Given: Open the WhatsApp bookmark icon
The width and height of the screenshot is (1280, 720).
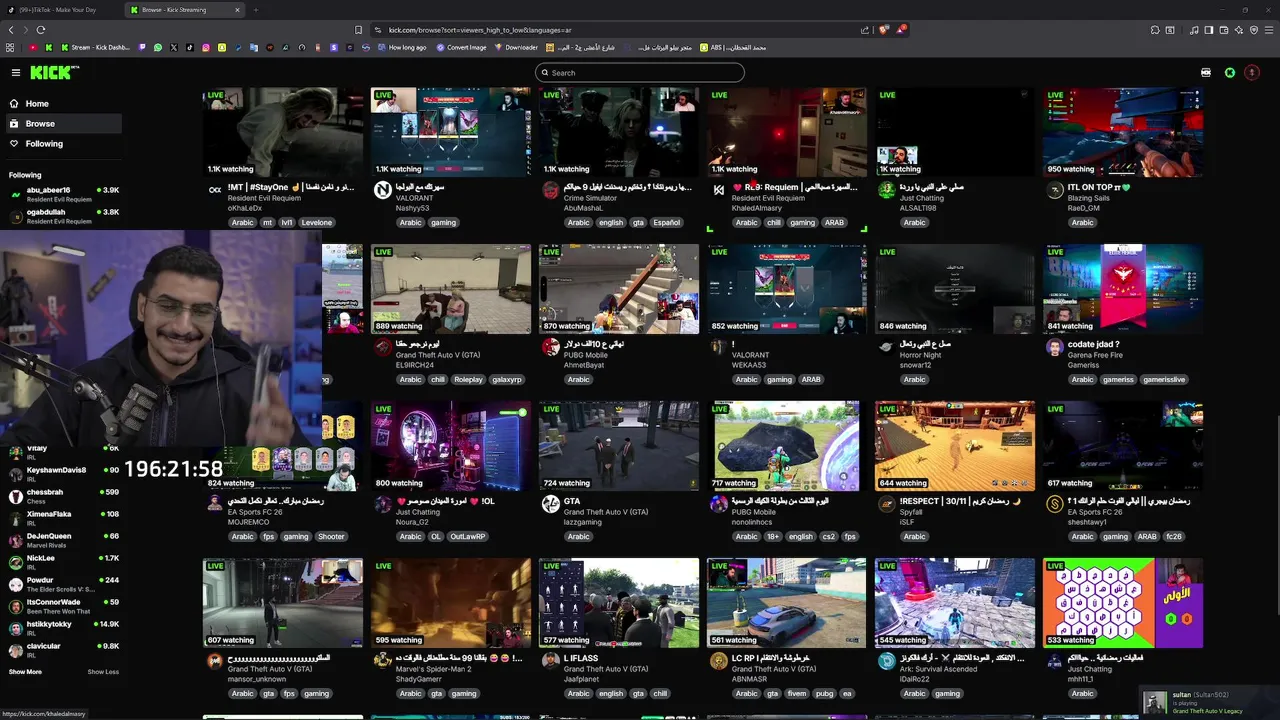Looking at the screenshot, I should (158, 47).
